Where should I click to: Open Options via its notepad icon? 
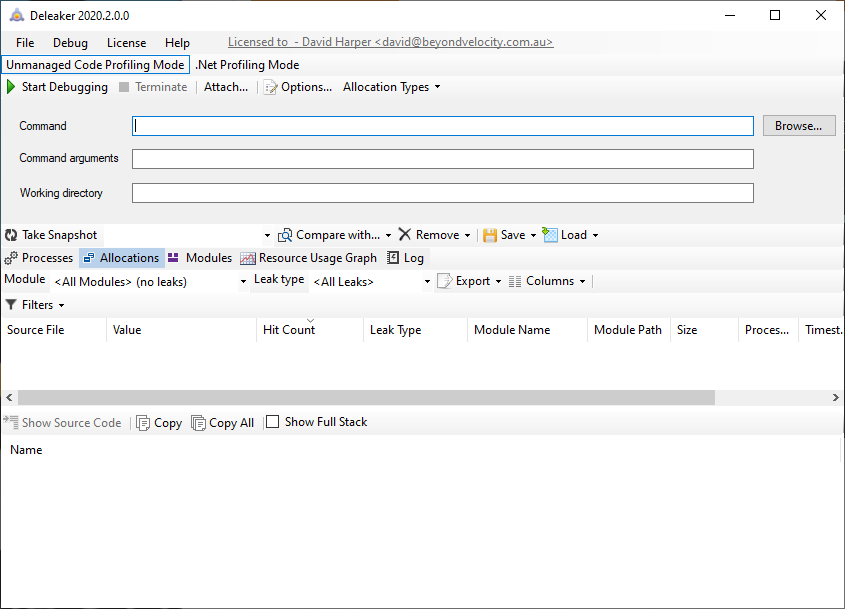[x=270, y=87]
